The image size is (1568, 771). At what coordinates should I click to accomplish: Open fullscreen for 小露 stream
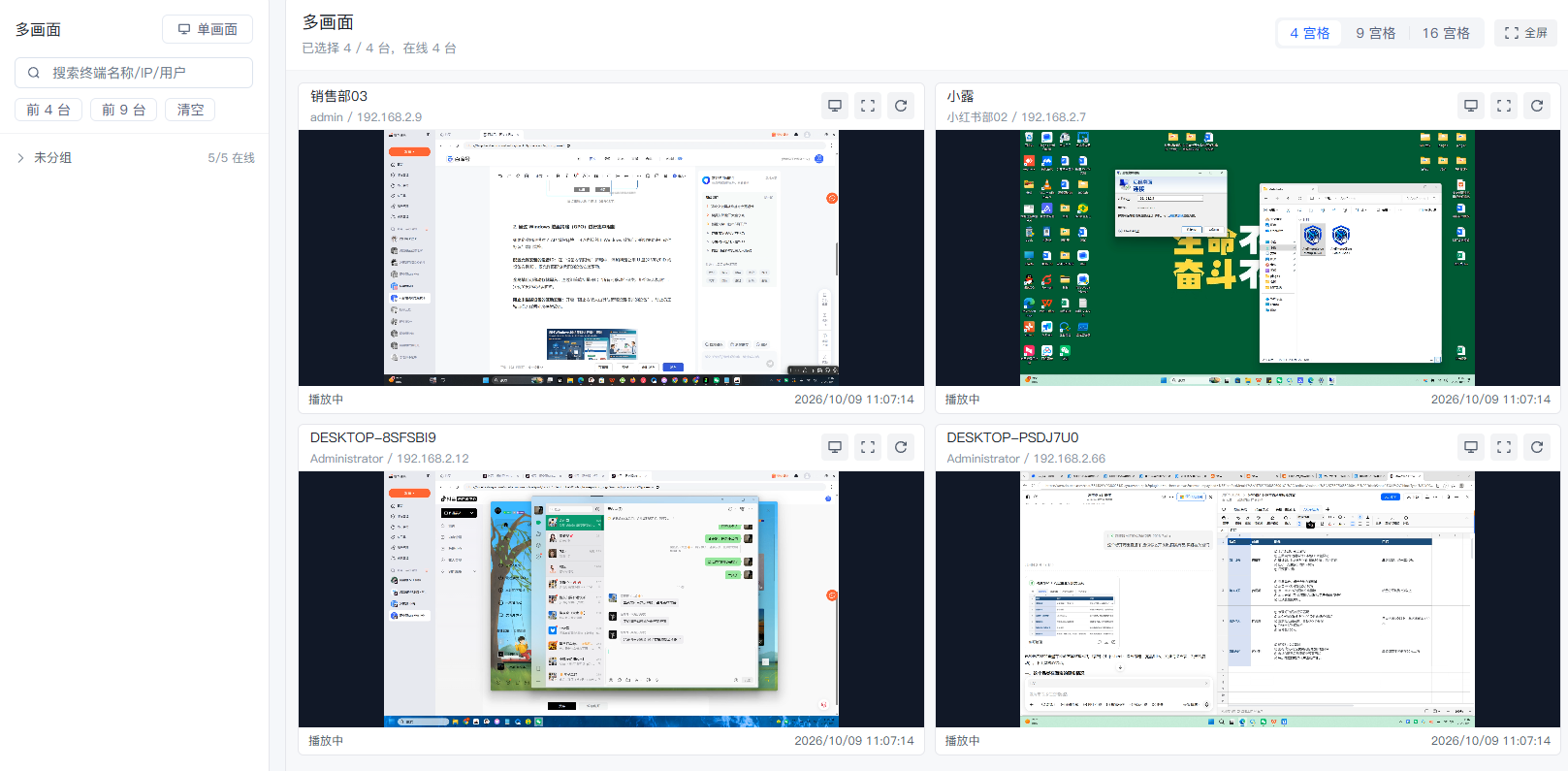[x=1504, y=106]
